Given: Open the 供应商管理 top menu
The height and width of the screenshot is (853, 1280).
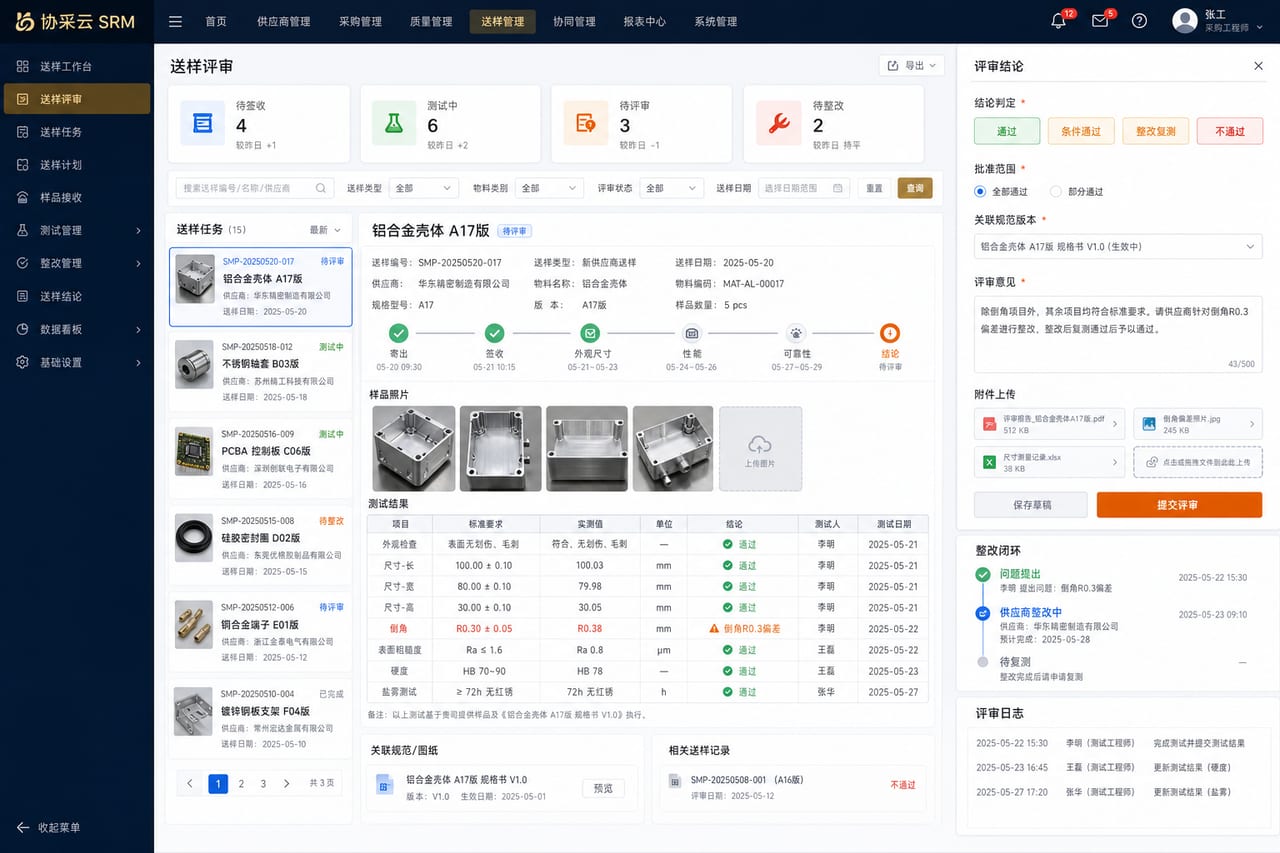Looking at the screenshot, I should (283, 21).
